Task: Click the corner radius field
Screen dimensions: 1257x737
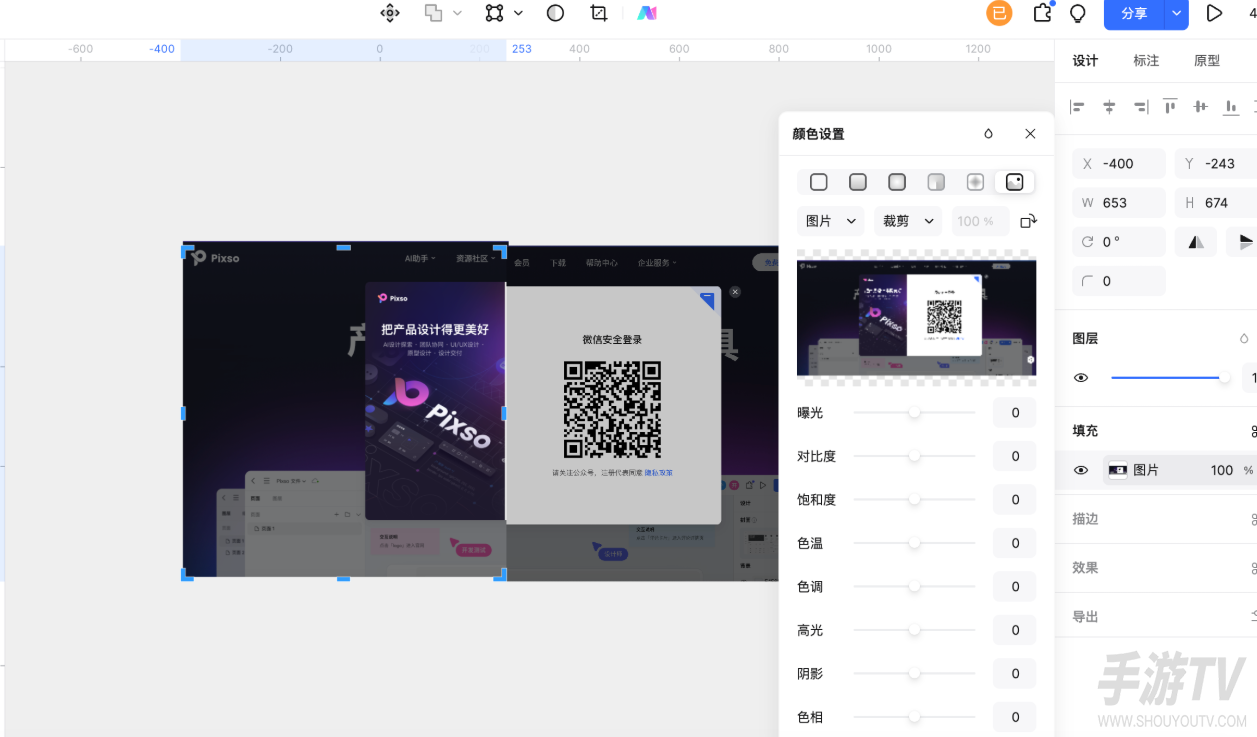Action: click(x=1119, y=281)
